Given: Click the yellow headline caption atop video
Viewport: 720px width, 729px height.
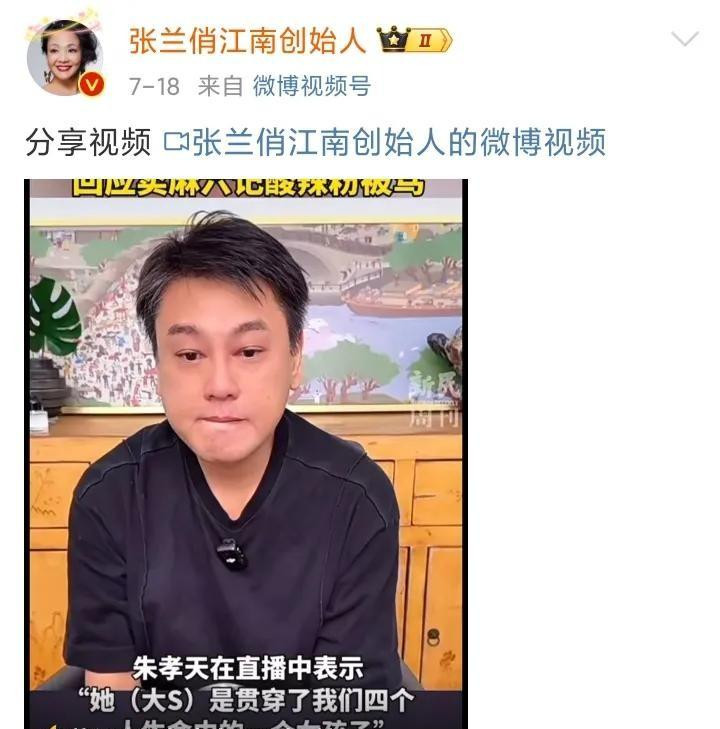Looking at the screenshot, I should point(248,187).
